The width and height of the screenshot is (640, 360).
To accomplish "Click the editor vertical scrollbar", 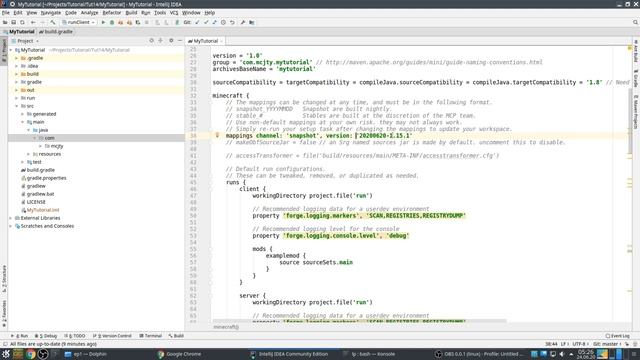I will pos(630,122).
